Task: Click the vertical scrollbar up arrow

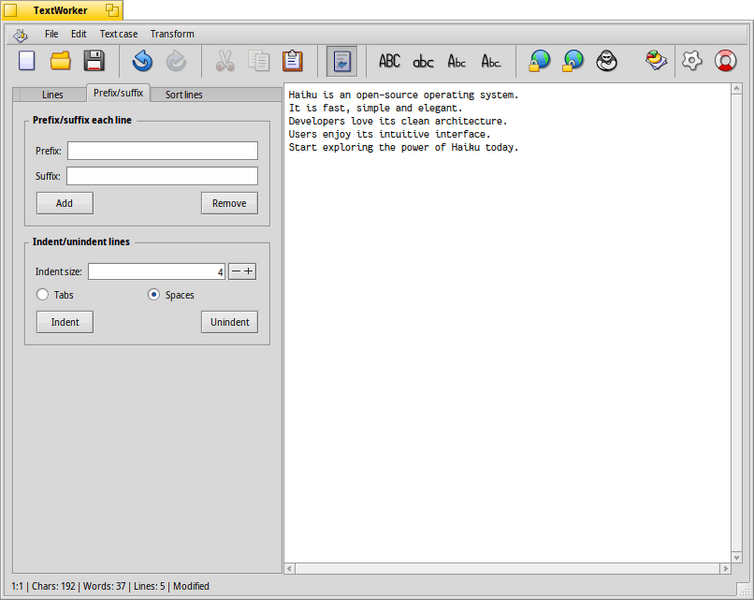Action: (x=737, y=89)
